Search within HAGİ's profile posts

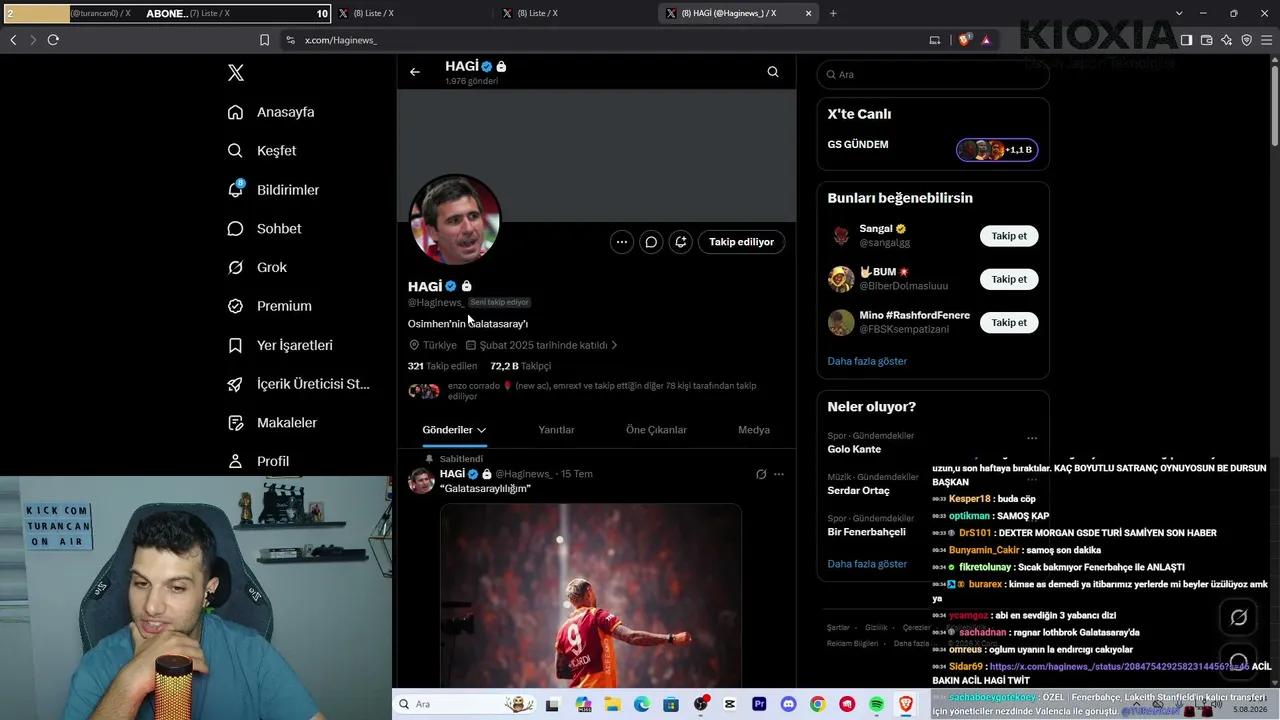(773, 72)
